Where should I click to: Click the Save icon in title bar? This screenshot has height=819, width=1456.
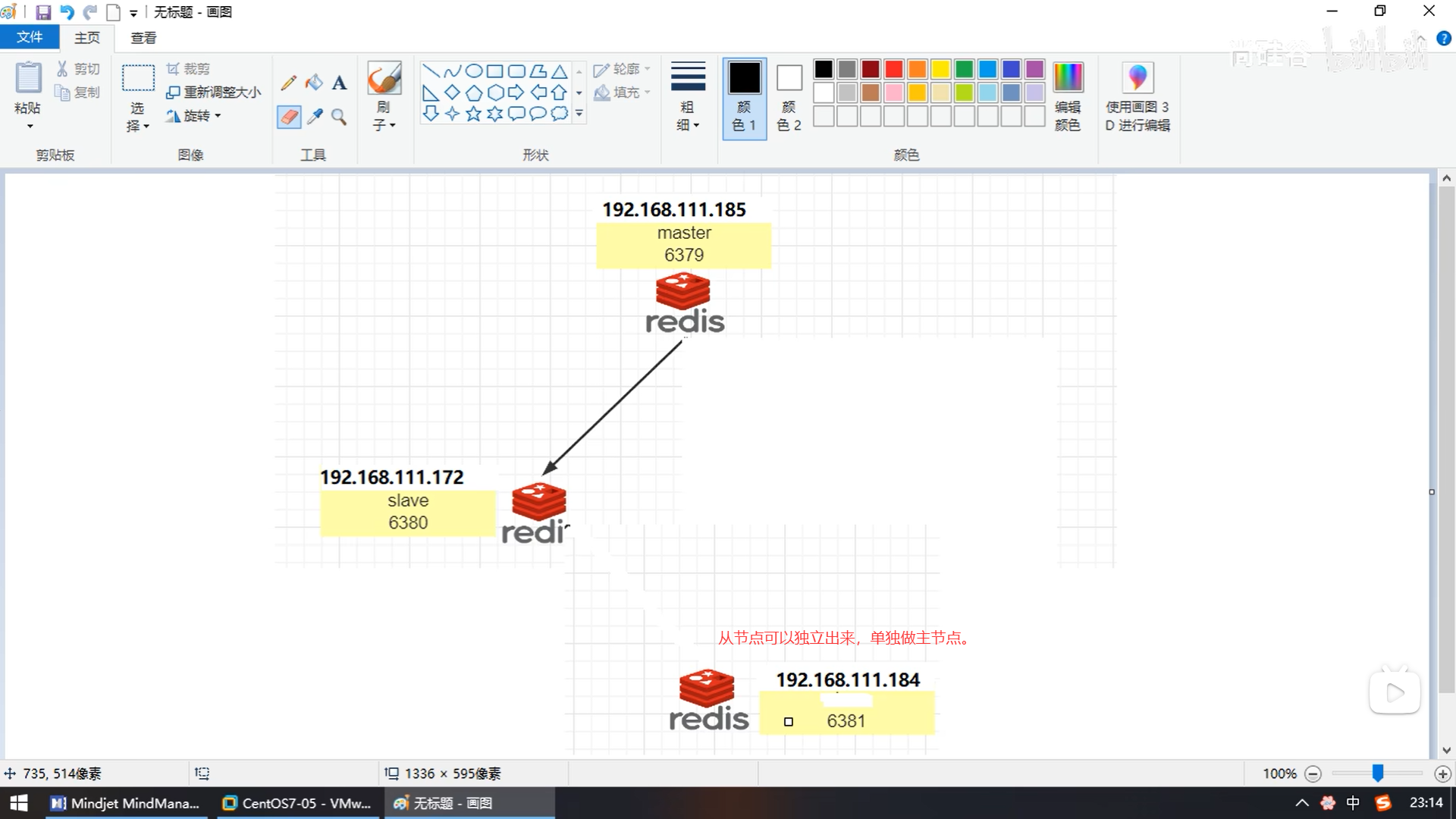click(x=43, y=12)
